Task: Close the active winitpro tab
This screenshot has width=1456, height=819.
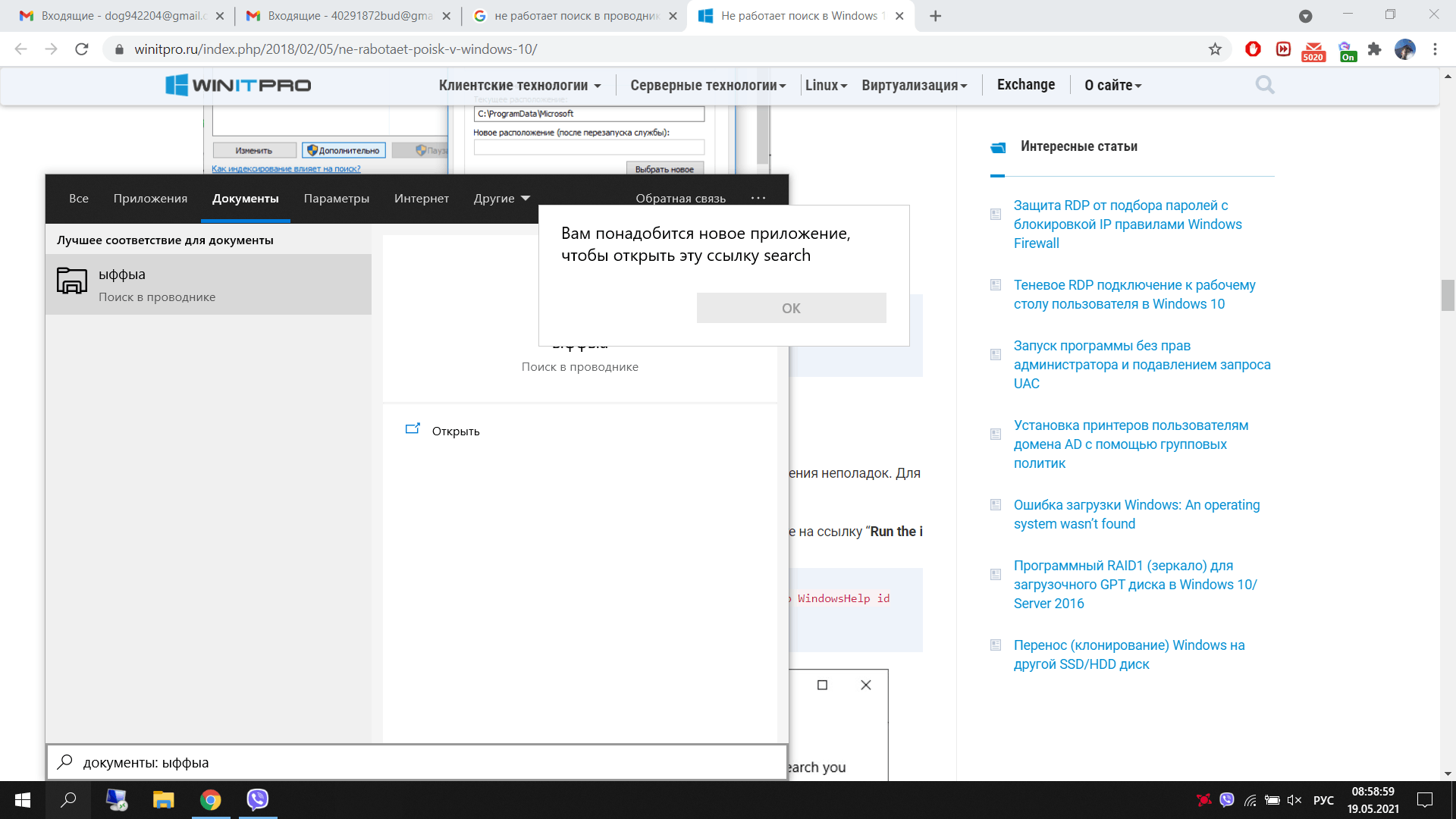Action: pyautogui.click(x=899, y=16)
